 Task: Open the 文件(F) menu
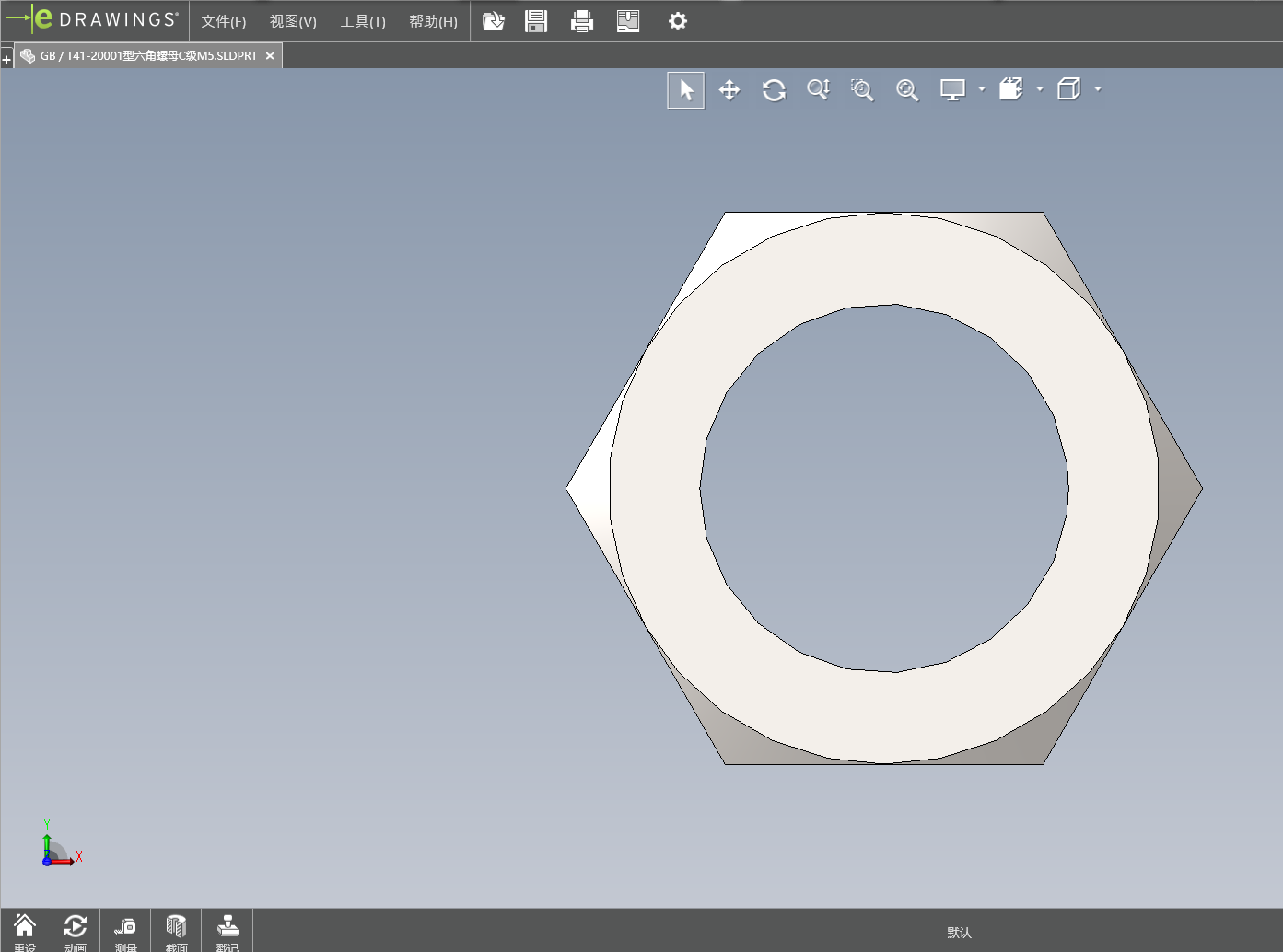(x=224, y=21)
